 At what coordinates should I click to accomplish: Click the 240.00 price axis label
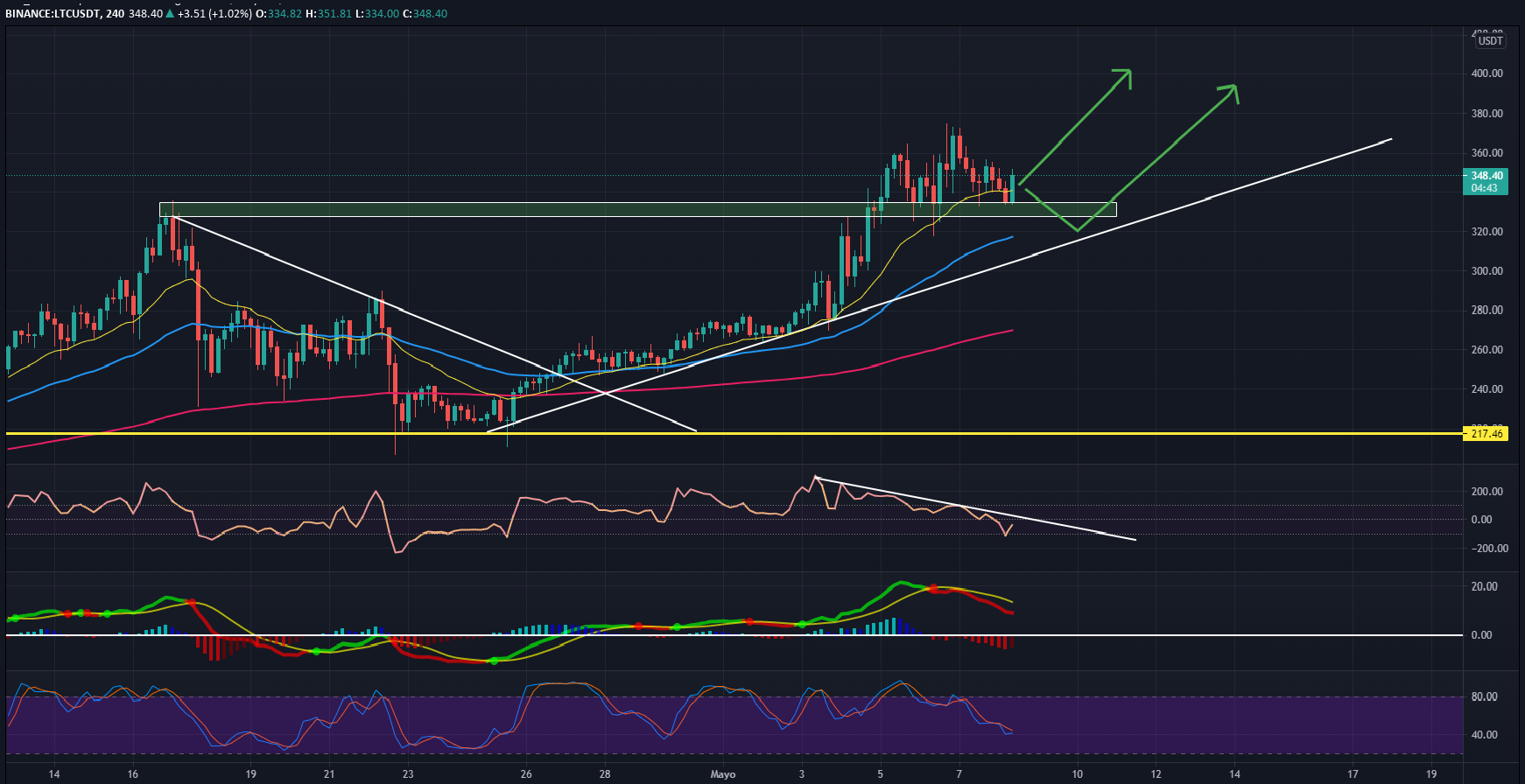[x=1487, y=389]
